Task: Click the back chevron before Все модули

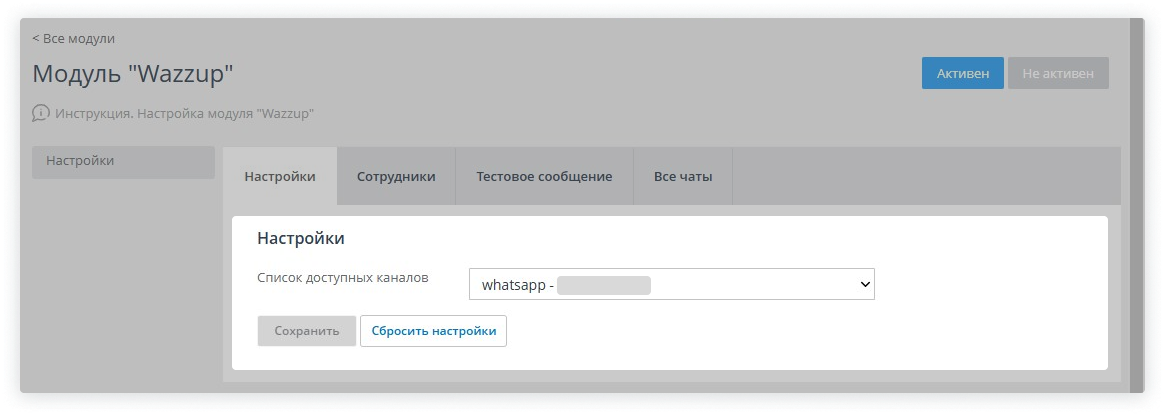Action: pyautogui.click(x=36, y=38)
